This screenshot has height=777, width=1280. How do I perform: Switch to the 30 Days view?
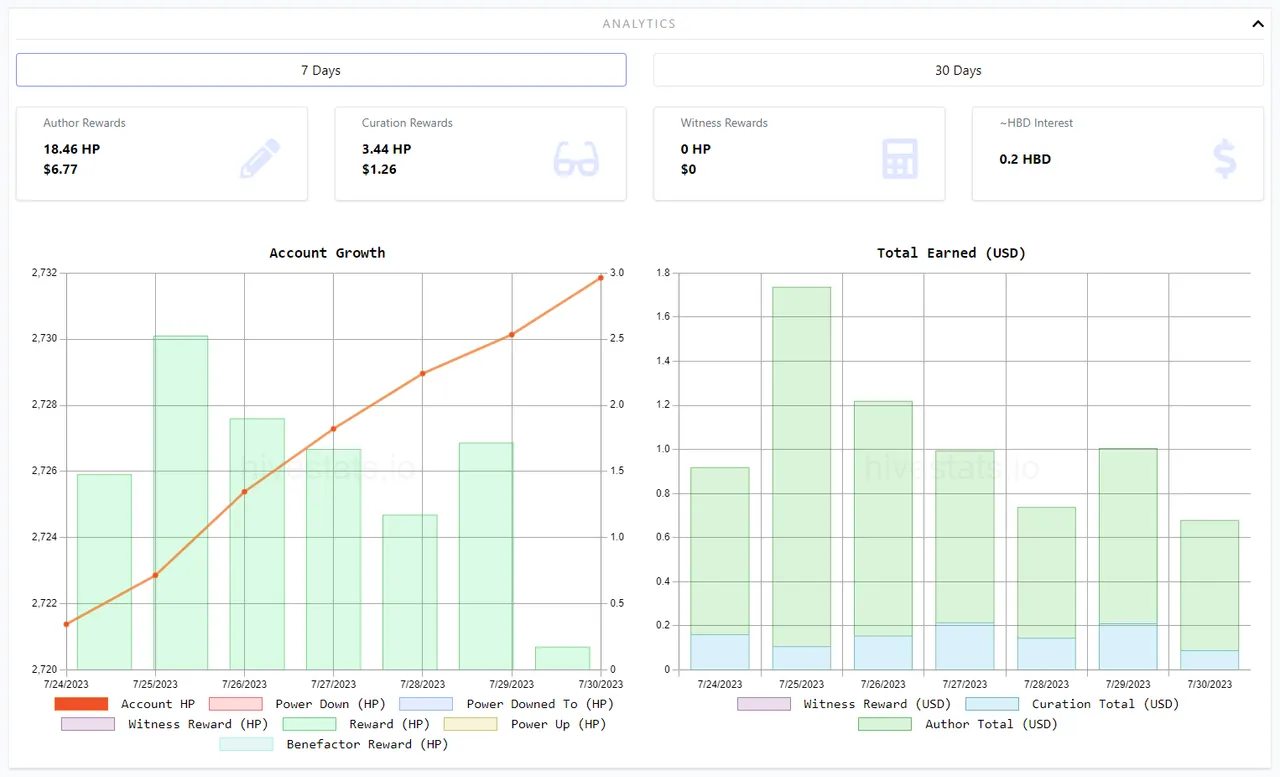coord(957,70)
